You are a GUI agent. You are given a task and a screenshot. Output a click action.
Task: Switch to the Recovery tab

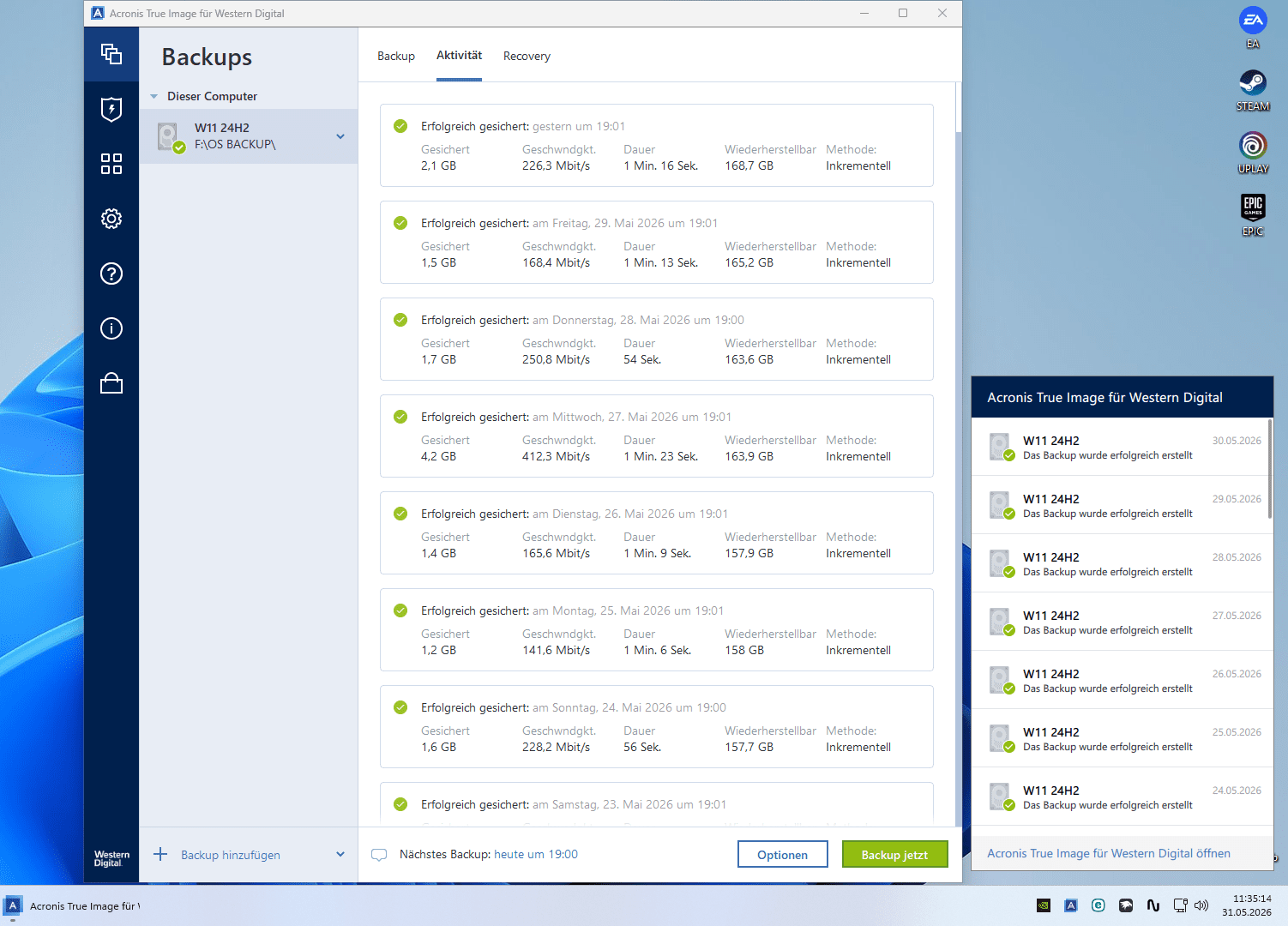(527, 57)
